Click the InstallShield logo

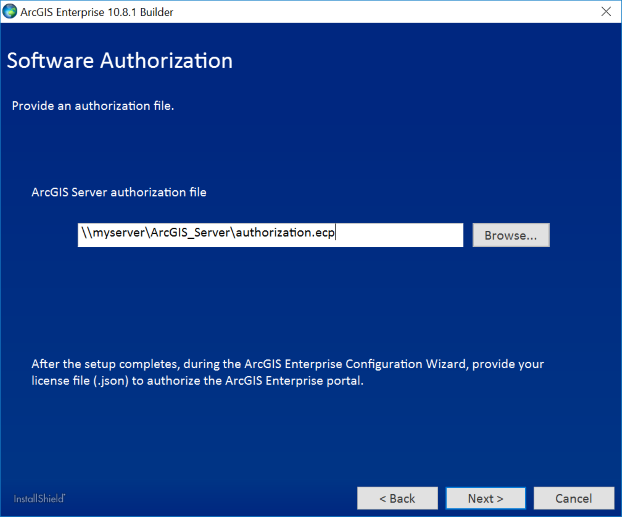tap(39, 498)
